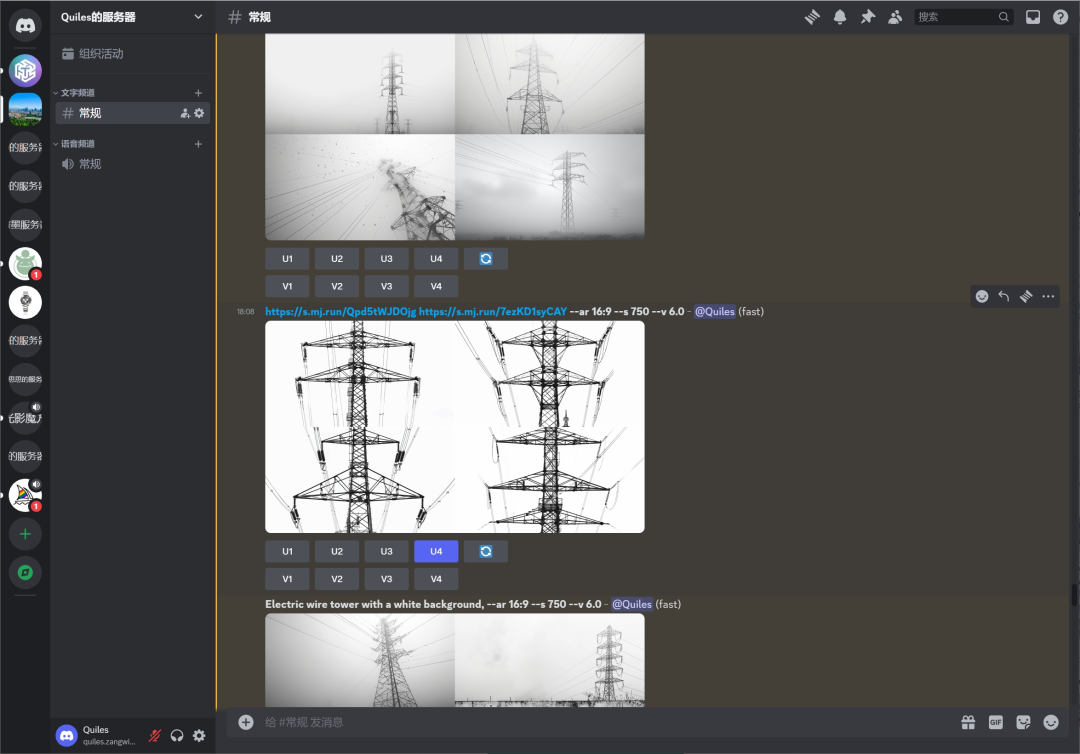Viewport: 1080px width, 754px height.
Task: Open emoji picker in message bar
Action: point(1051,722)
